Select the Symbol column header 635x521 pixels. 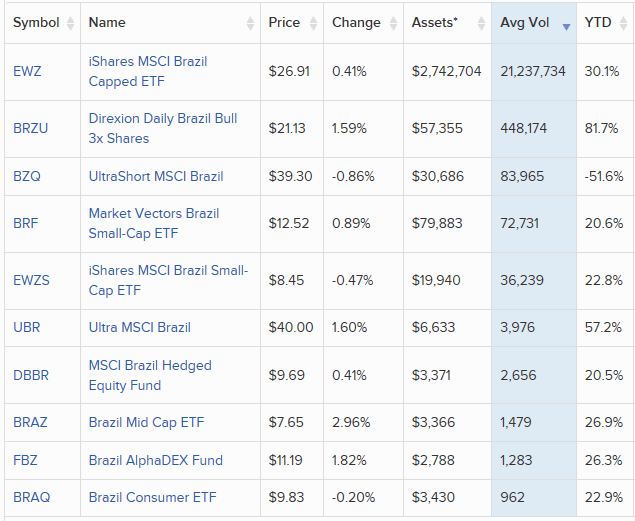pyautogui.click(x=43, y=23)
